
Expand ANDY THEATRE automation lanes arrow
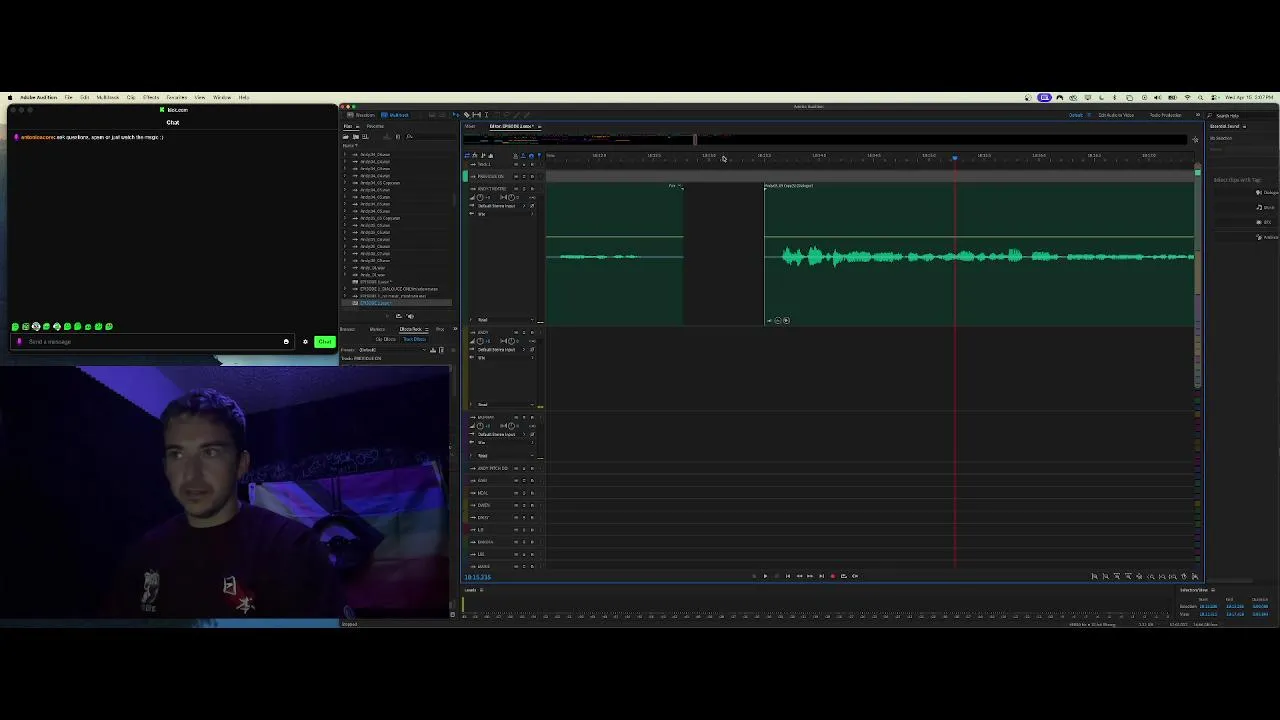point(472,319)
